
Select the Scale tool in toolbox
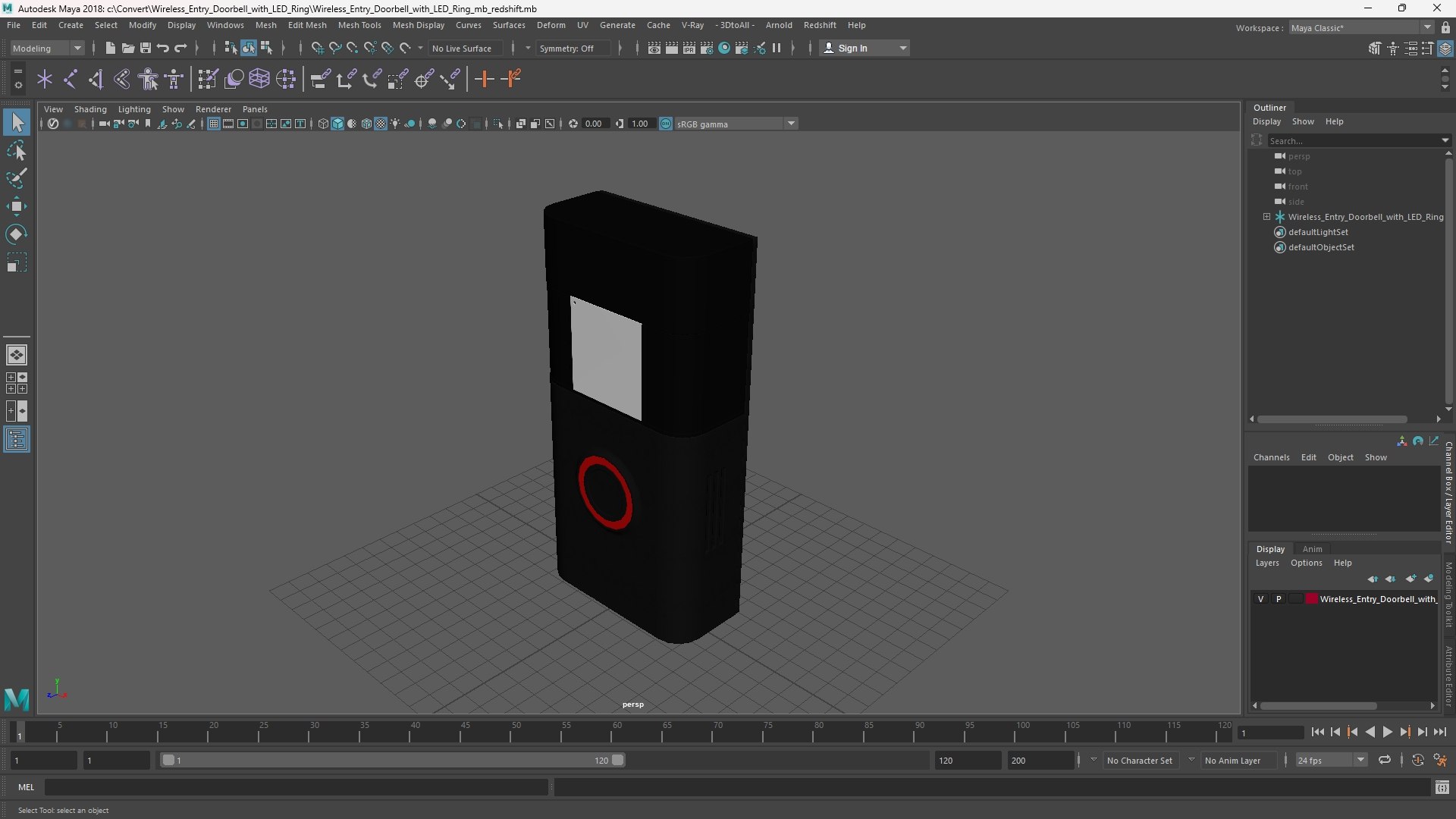[x=17, y=262]
